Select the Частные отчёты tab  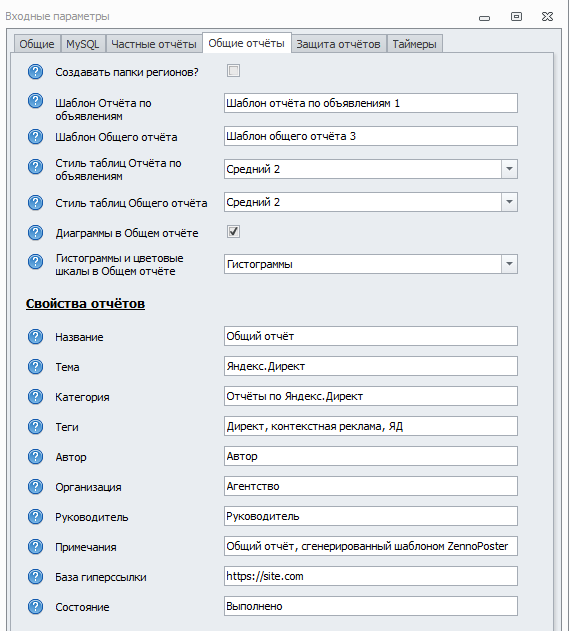click(x=154, y=44)
